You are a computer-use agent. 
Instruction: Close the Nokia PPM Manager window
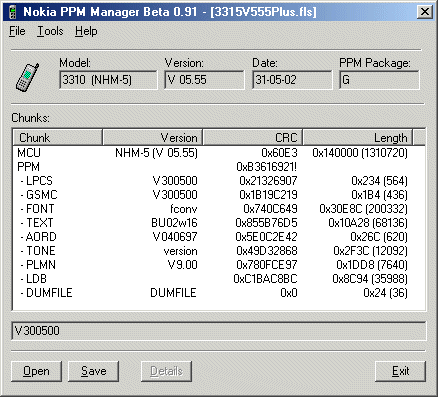[425, 12]
